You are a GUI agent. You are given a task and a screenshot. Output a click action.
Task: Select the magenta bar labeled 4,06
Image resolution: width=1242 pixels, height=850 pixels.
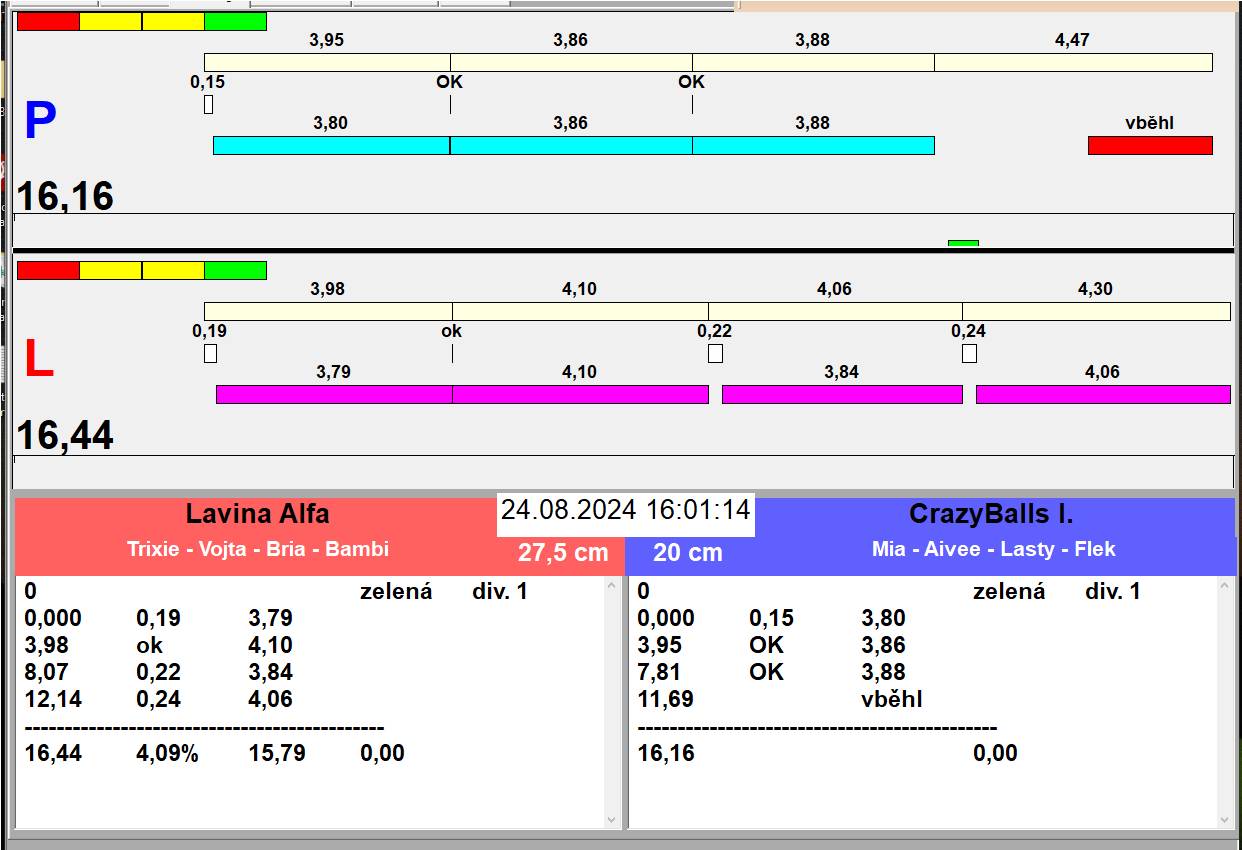(x=1103, y=394)
